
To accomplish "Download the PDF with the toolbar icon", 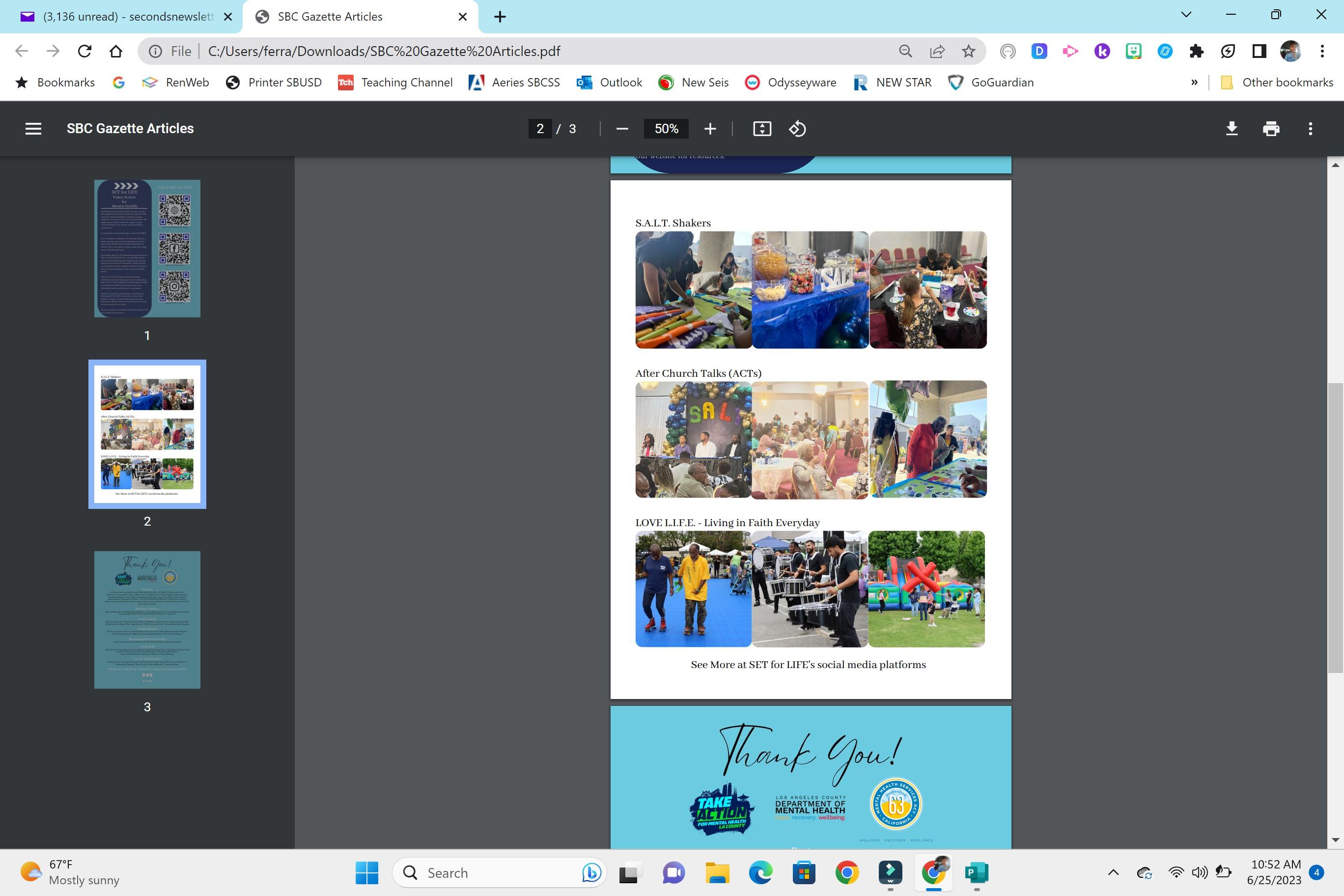I will (1232, 129).
